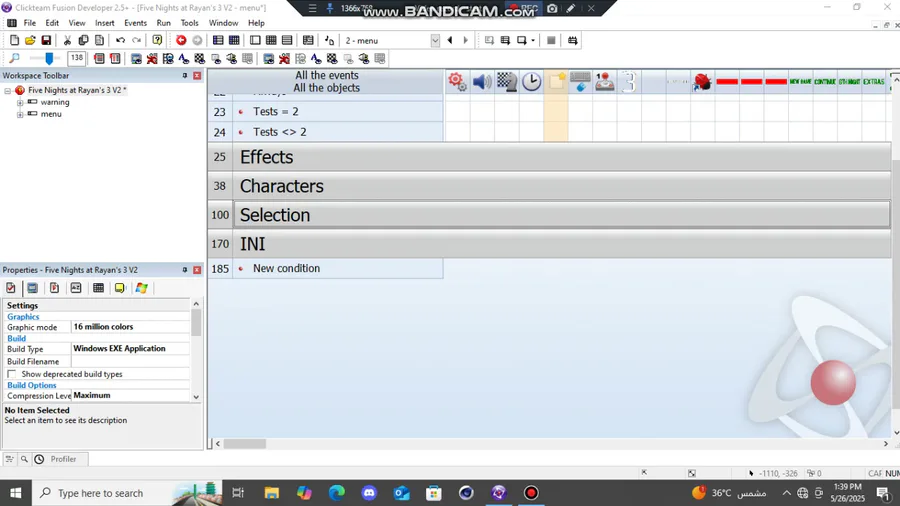The image size is (900, 506).
Task: Open the Storyboard Editor icon
Action: [218, 40]
